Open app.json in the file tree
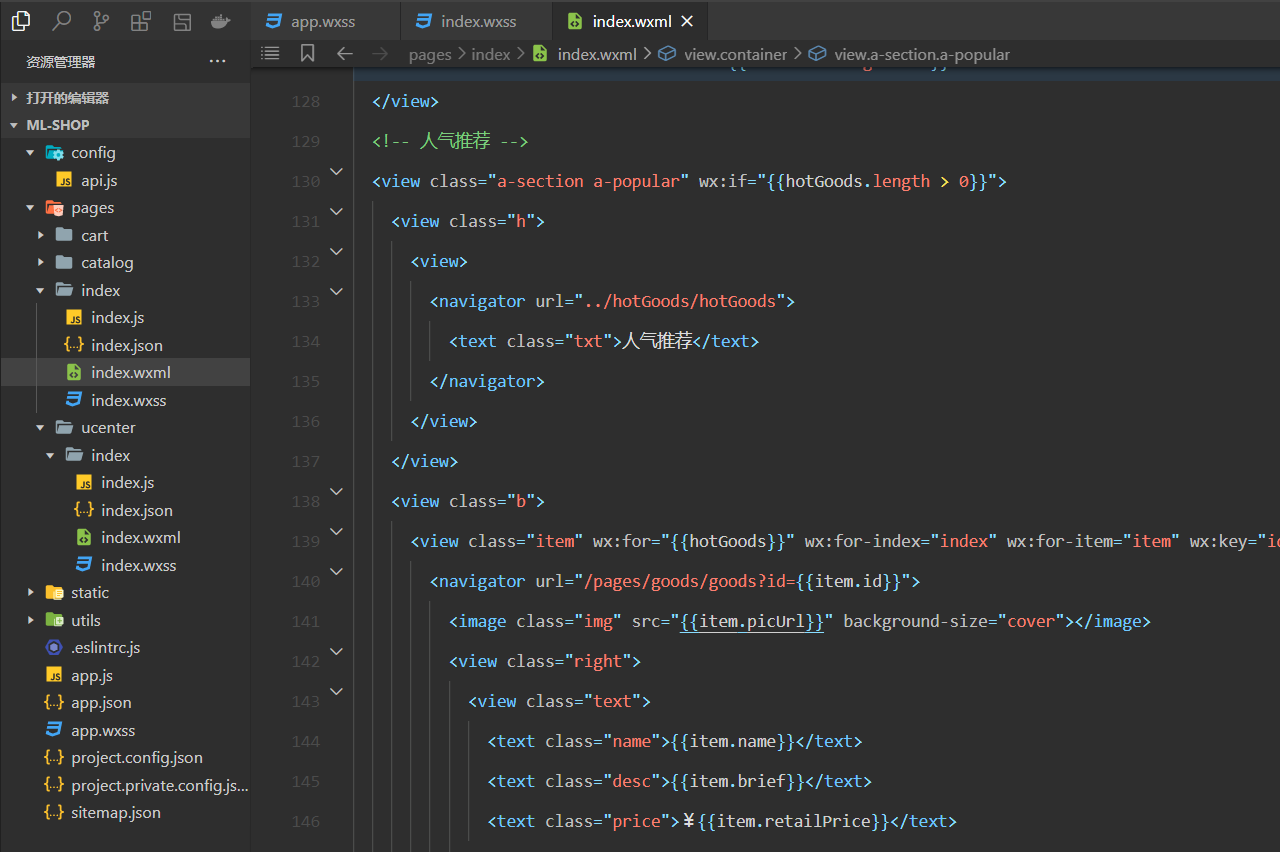The image size is (1280, 852). coord(125,703)
